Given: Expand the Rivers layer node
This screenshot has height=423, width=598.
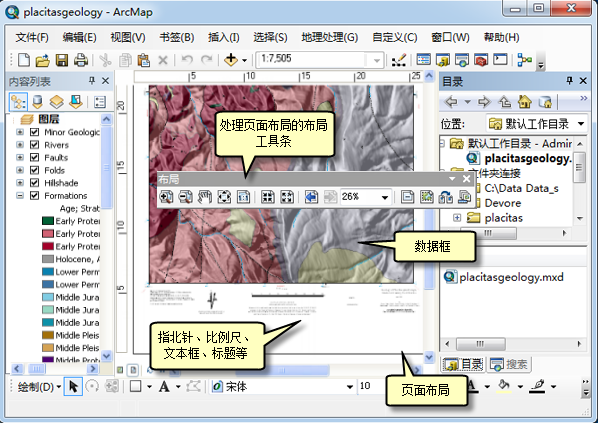Looking at the screenshot, I should (x=20, y=145).
